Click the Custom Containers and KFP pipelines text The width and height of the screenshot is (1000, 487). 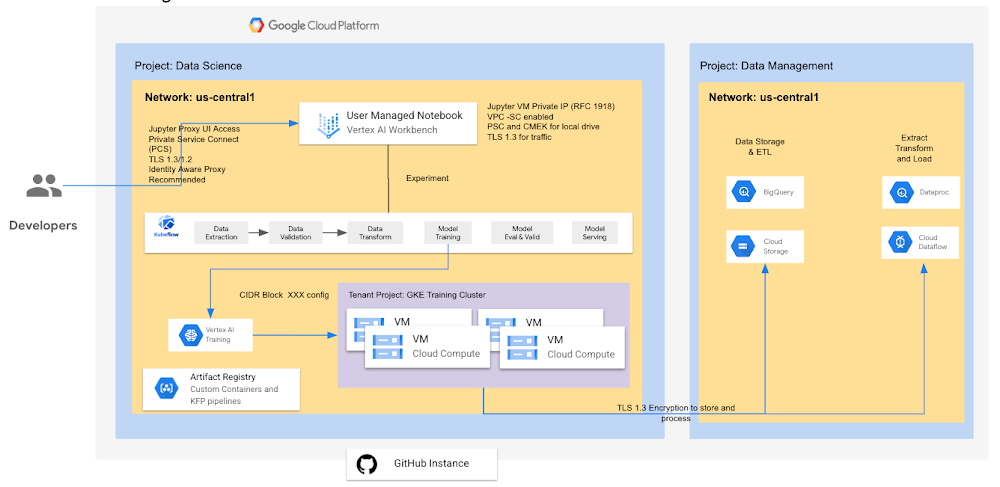234,395
